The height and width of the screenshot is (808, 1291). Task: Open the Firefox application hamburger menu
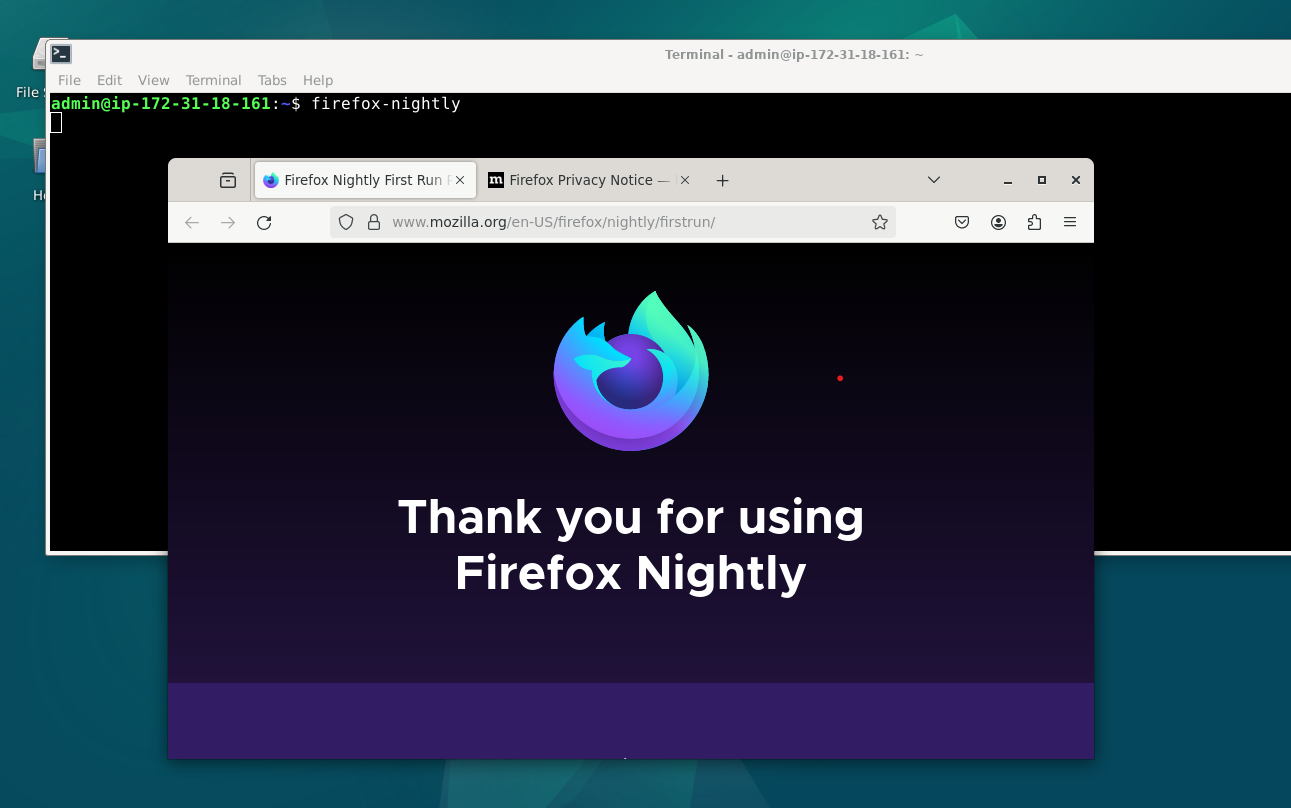[x=1070, y=222]
